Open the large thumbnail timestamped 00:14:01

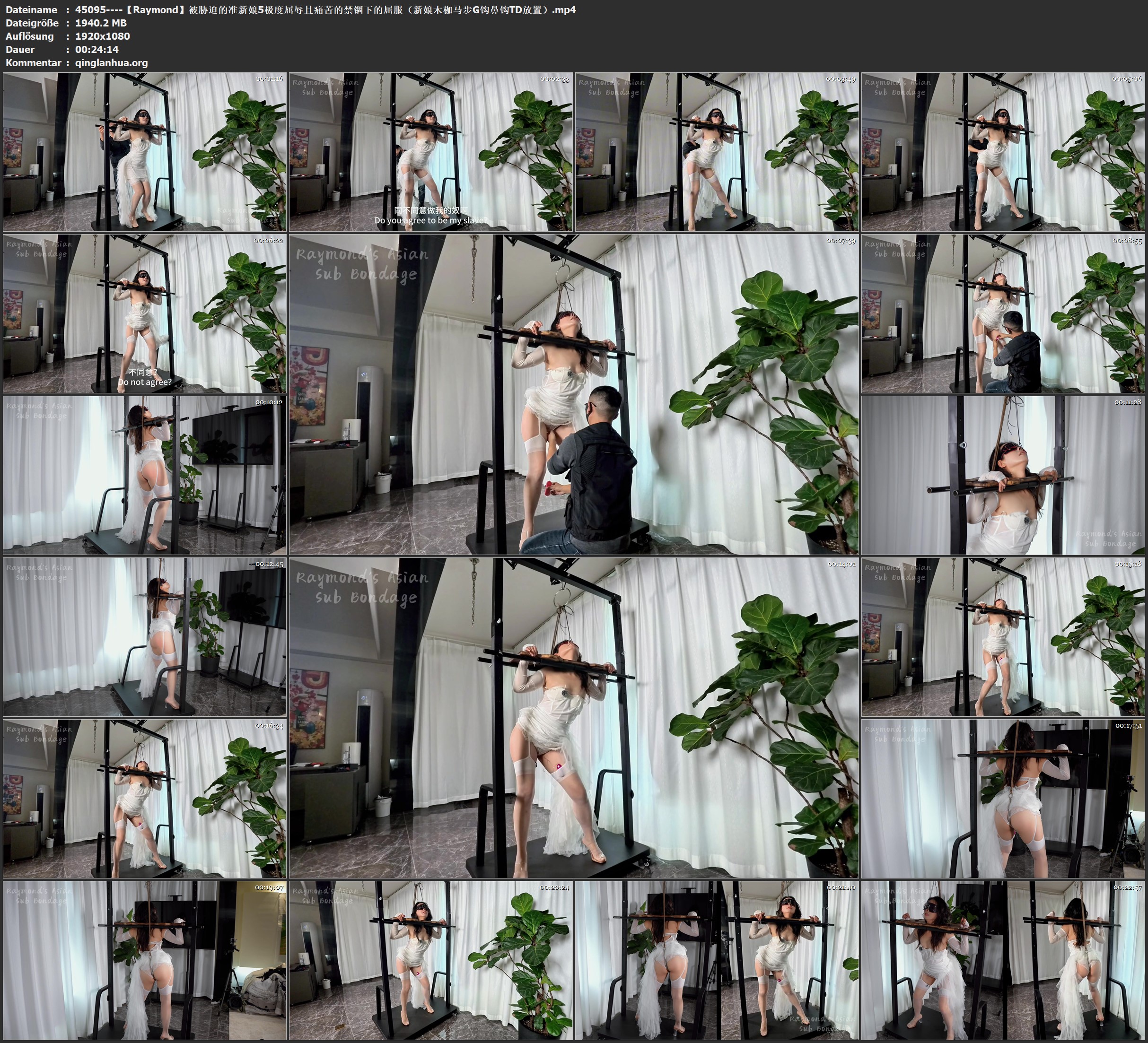coord(573,717)
